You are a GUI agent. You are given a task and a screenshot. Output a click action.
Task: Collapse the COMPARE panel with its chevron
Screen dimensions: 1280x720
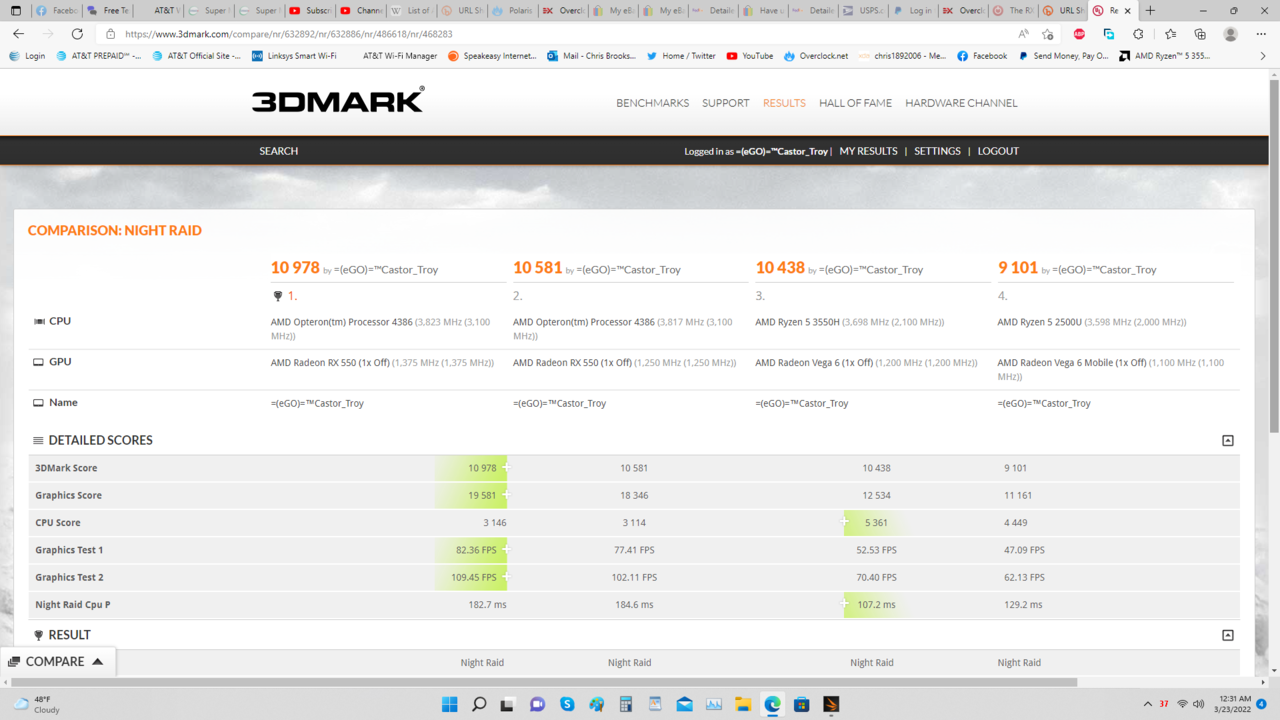96,661
